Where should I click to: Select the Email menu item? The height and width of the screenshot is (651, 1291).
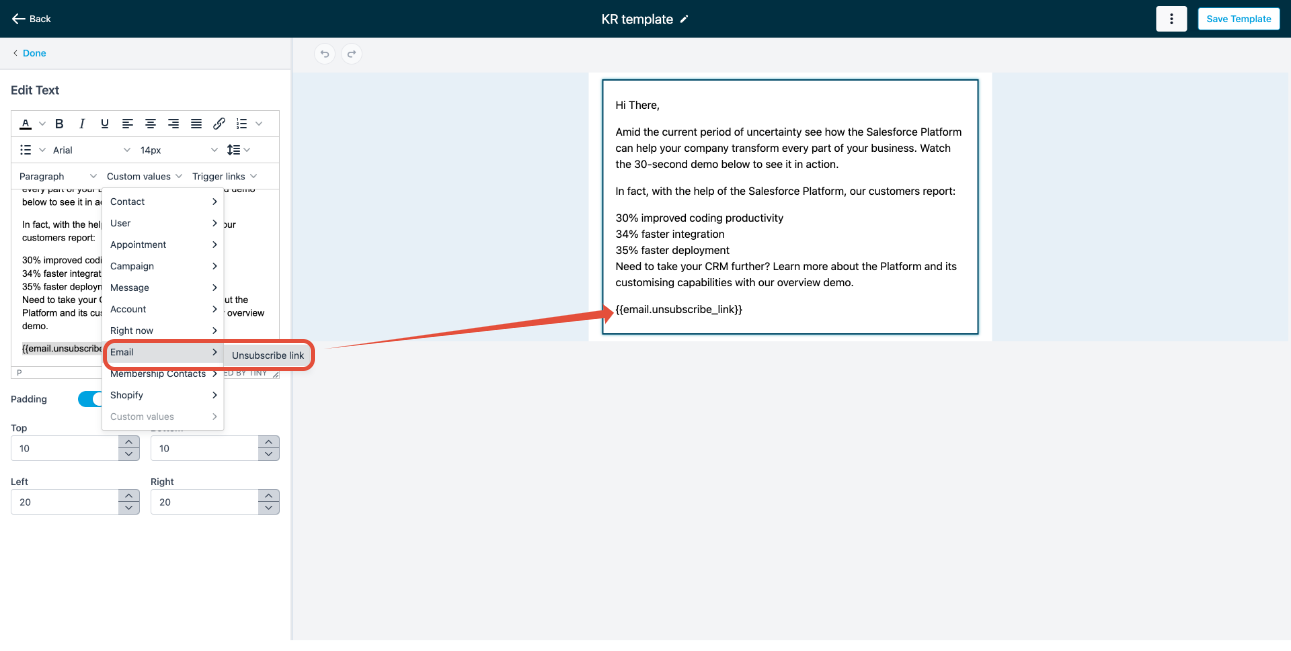(x=163, y=352)
